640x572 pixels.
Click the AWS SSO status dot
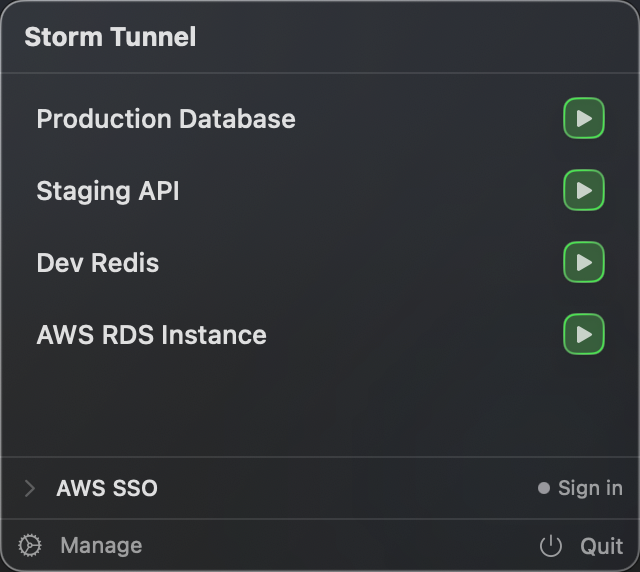[544, 488]
